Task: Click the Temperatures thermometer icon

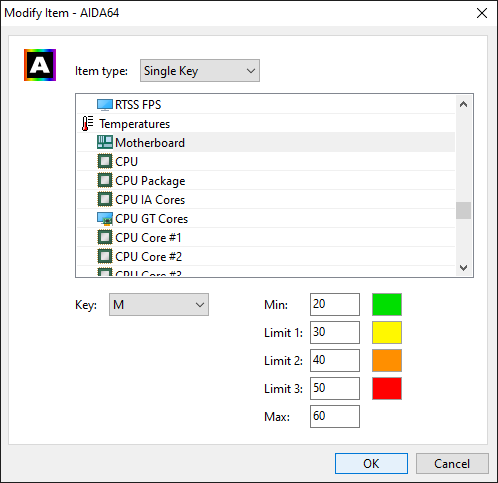Action: coord(88,124)
